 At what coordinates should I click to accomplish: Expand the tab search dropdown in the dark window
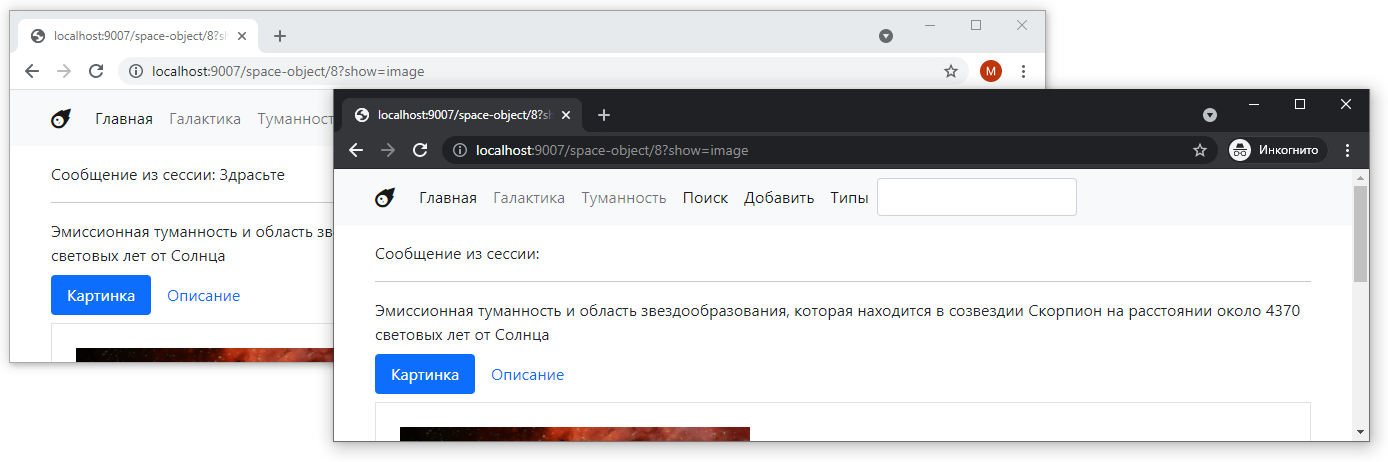tap(1210, 115)
